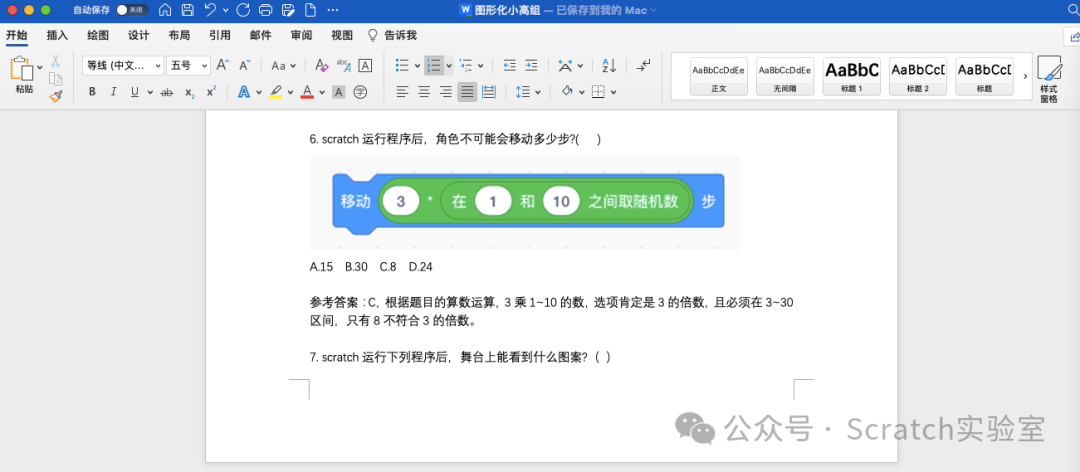1080x472 pixels.
Task: Click the red font color A
Action: 307,92
